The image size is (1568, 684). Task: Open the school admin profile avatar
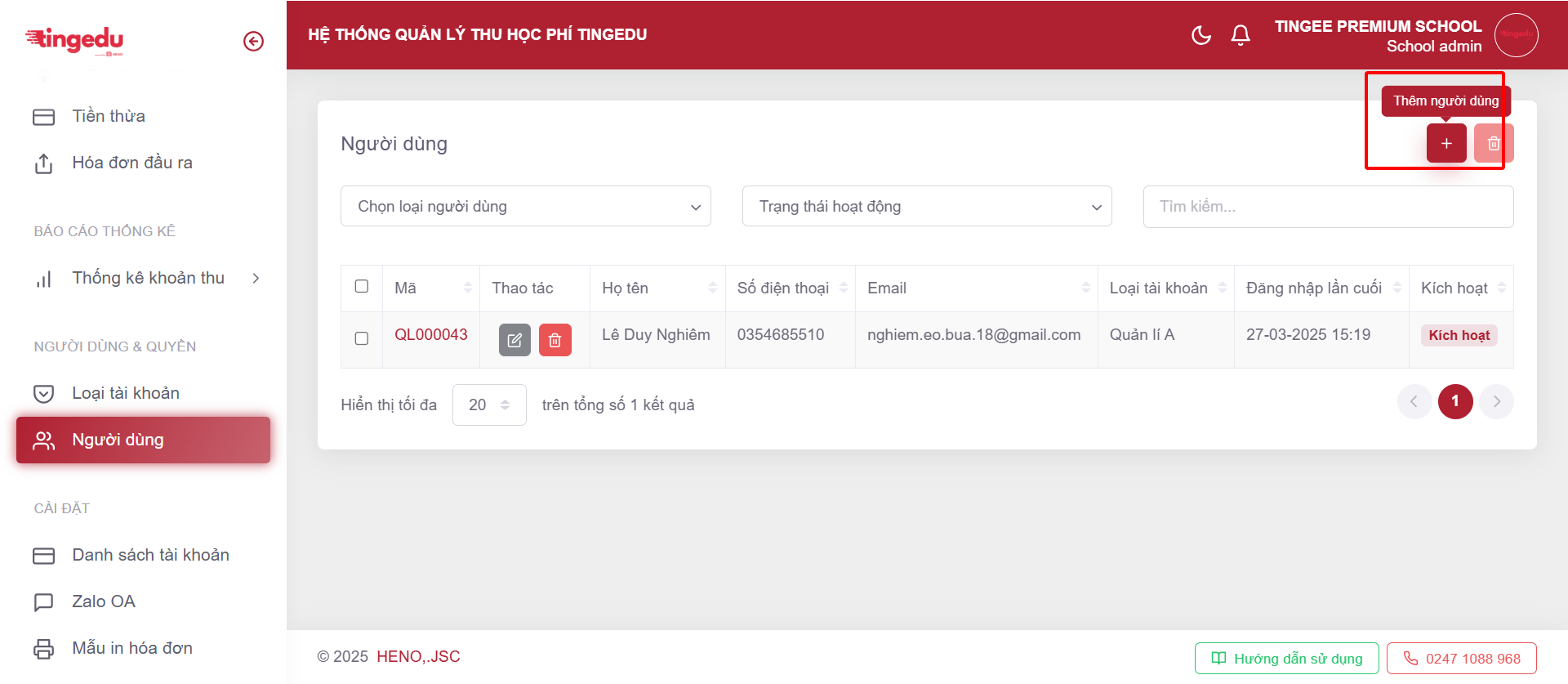coord(1516,35)
